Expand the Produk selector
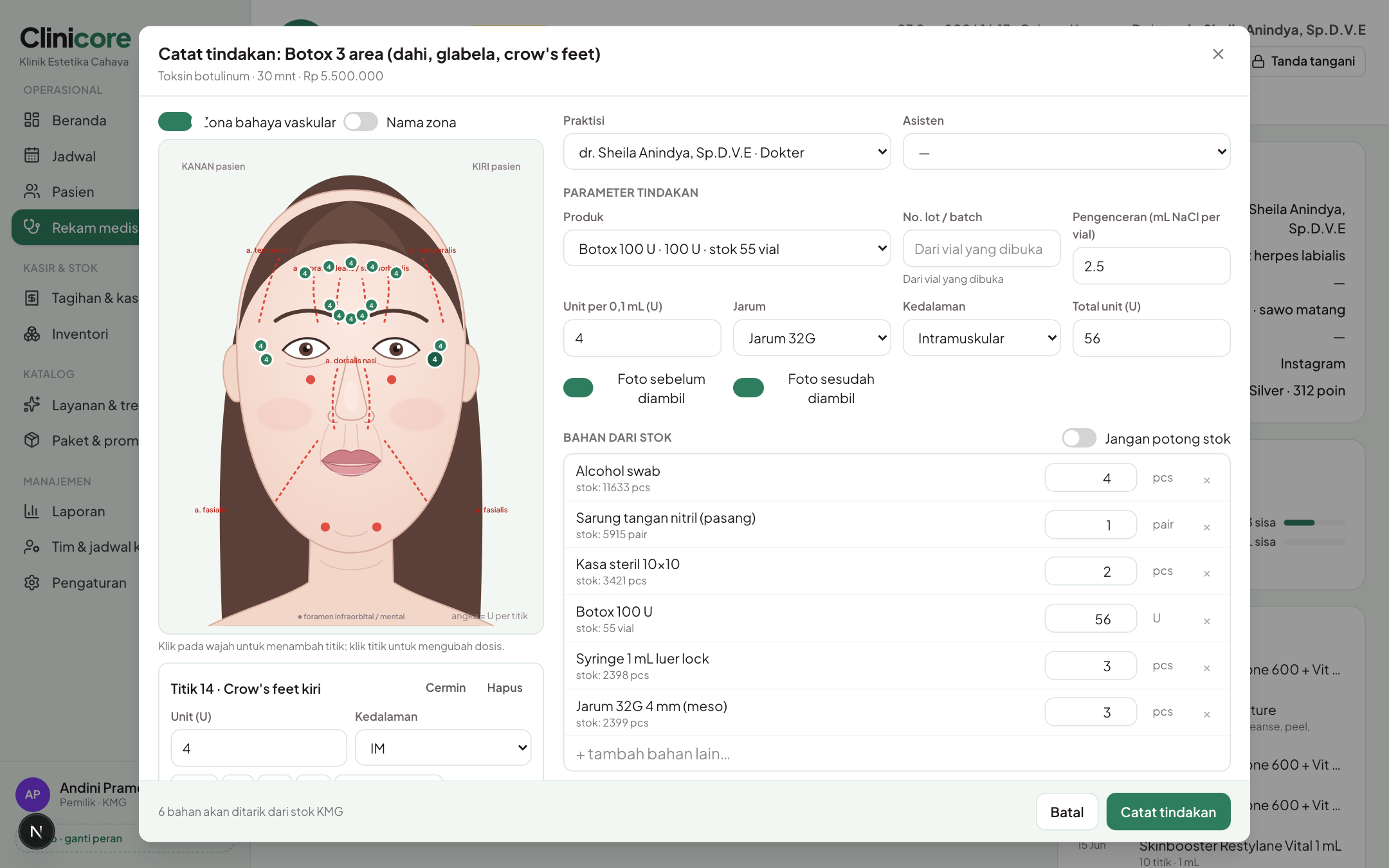 (727, 248)
